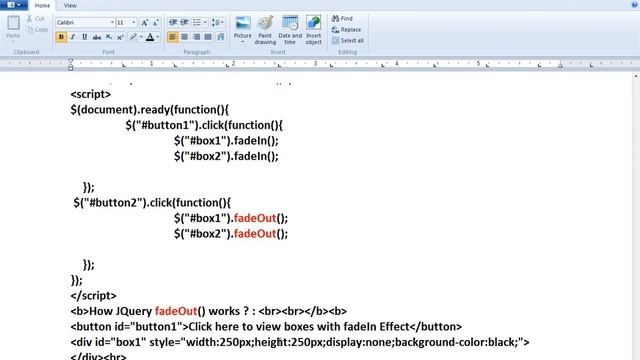Insert Date and time
This screenshot has height=360, width=640.
click(290, 30)
